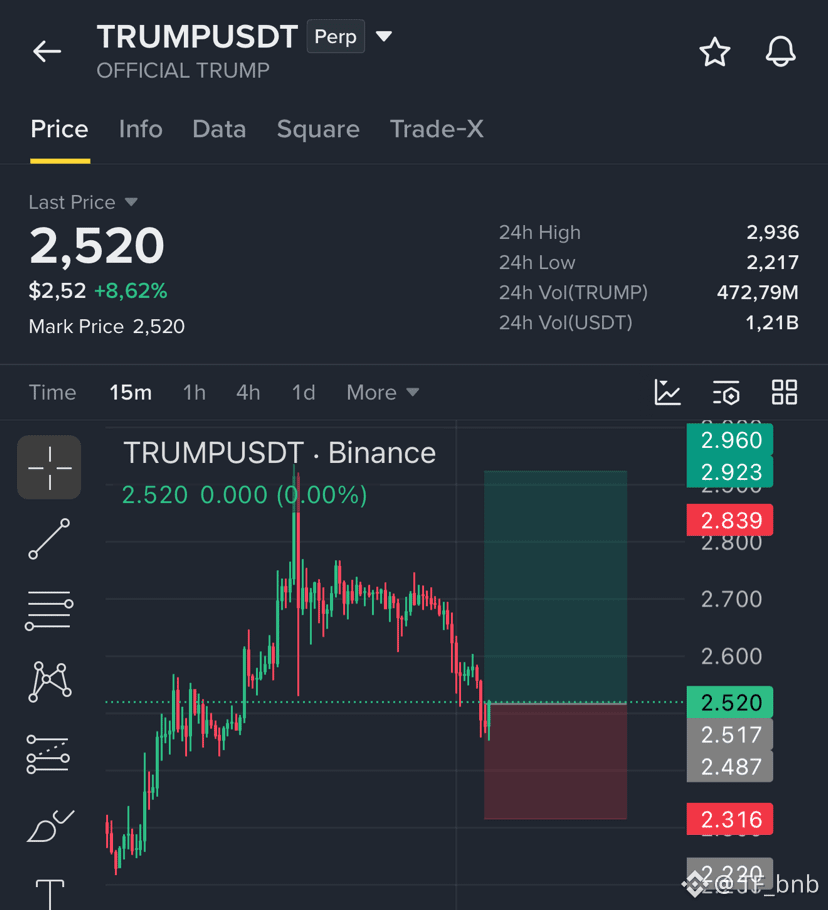Click the TRUMPUSDT · Binance chart title

point(280,453)
